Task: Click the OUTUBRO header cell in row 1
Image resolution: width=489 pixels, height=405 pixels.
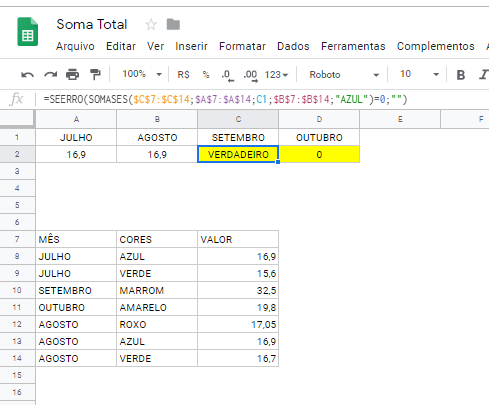Action: coord(319,137)
